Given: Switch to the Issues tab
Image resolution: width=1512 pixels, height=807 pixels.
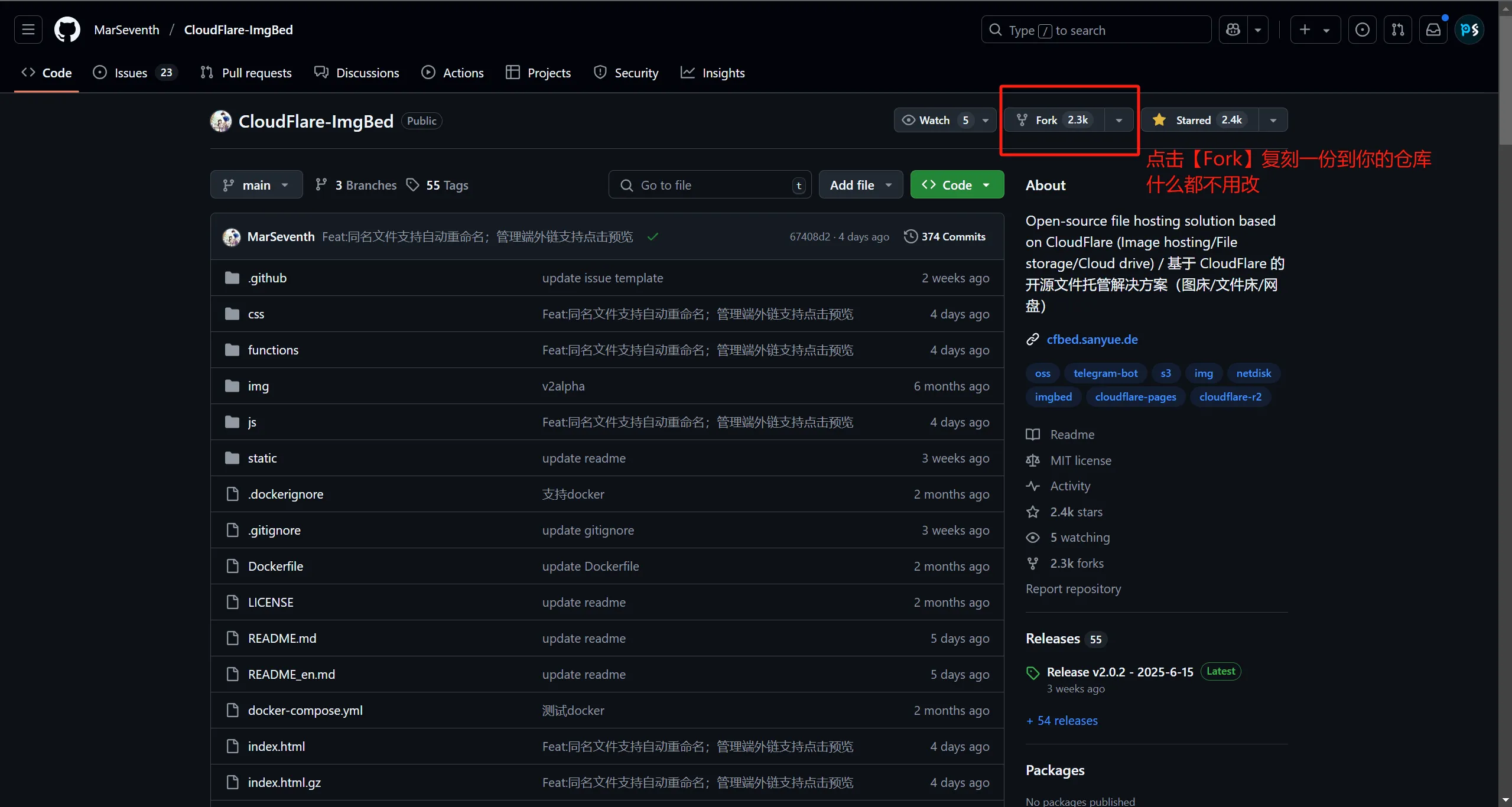Looking at the screenshot, I should [135, 73].
